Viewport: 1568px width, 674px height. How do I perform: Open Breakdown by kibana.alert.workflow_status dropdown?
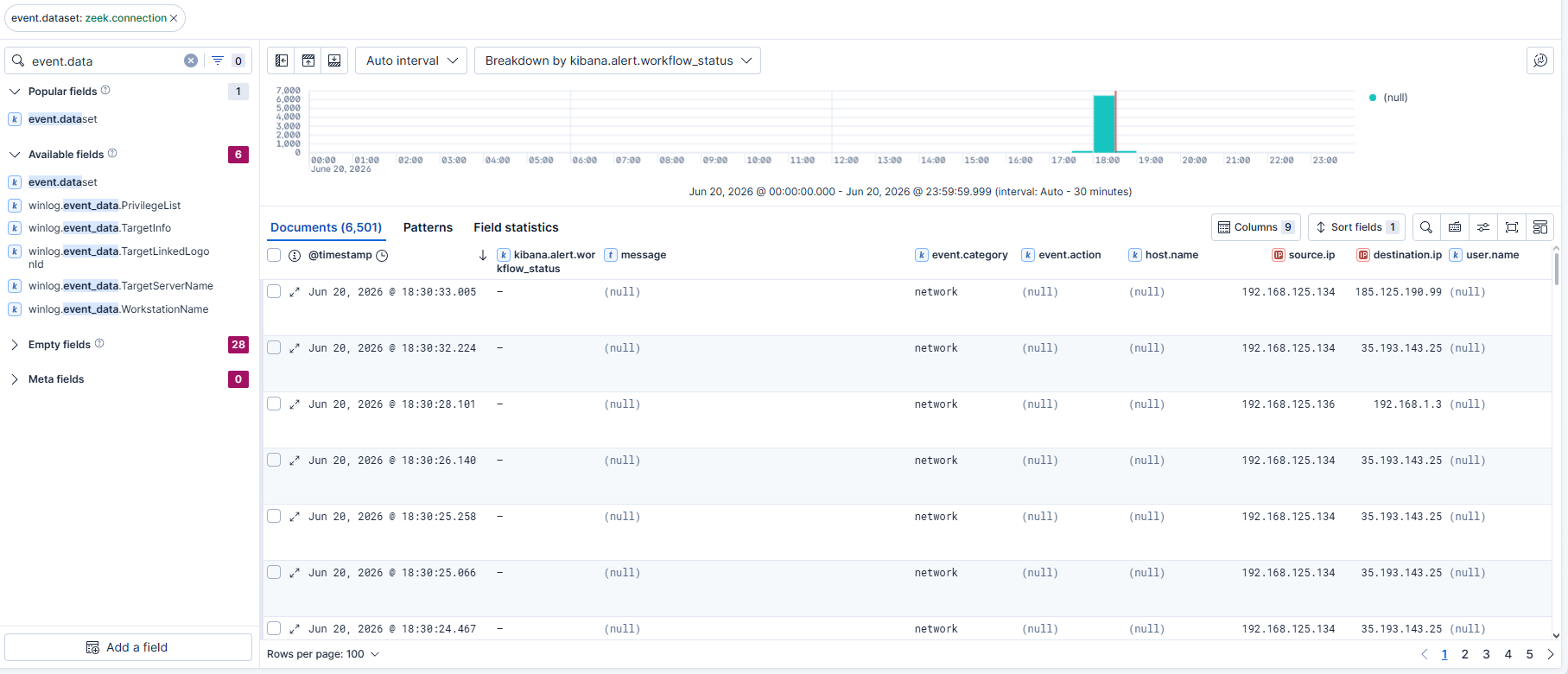[618, 60]
